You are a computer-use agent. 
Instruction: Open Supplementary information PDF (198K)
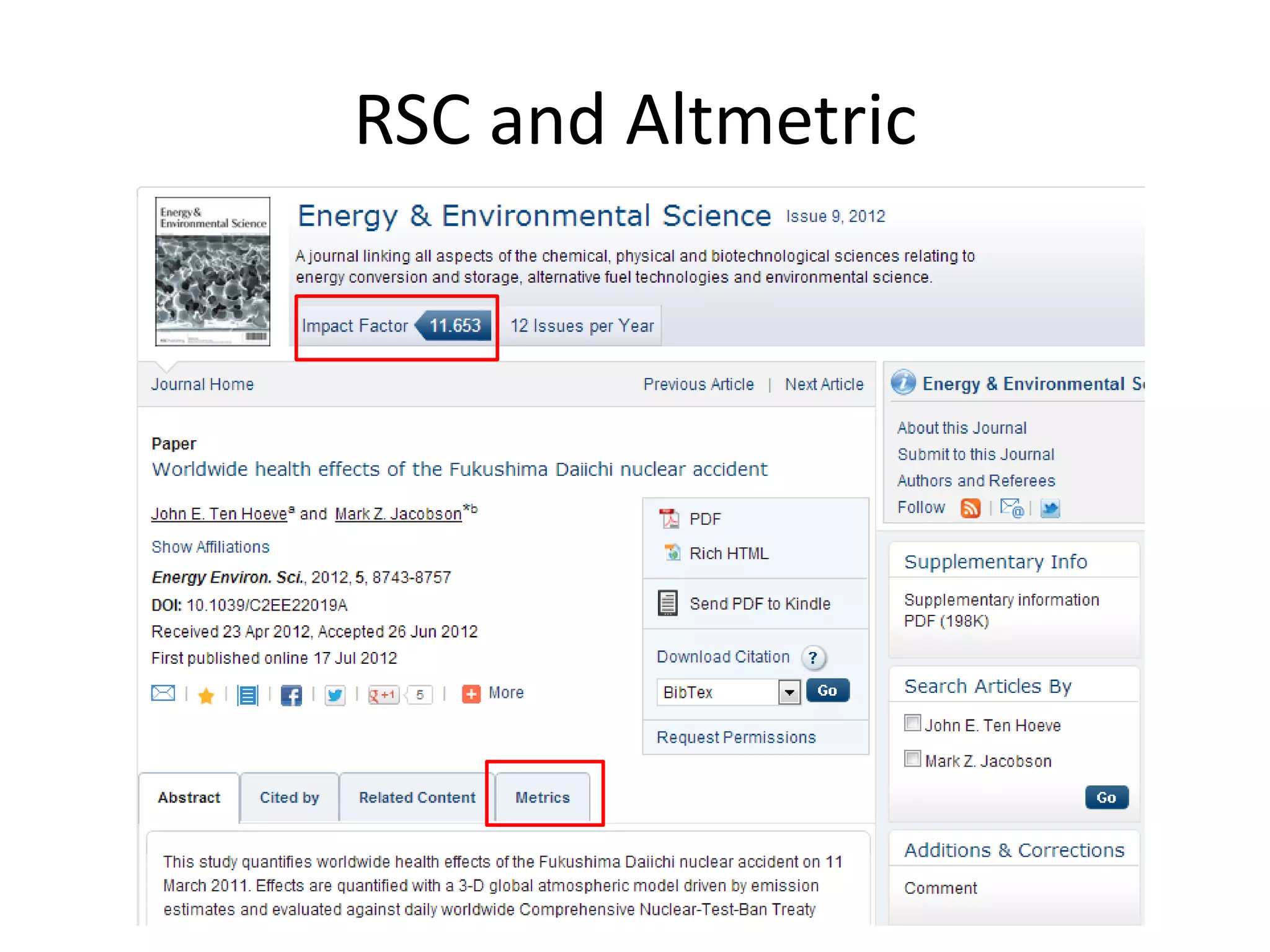pyautogui.click(x=1001, y=610)
